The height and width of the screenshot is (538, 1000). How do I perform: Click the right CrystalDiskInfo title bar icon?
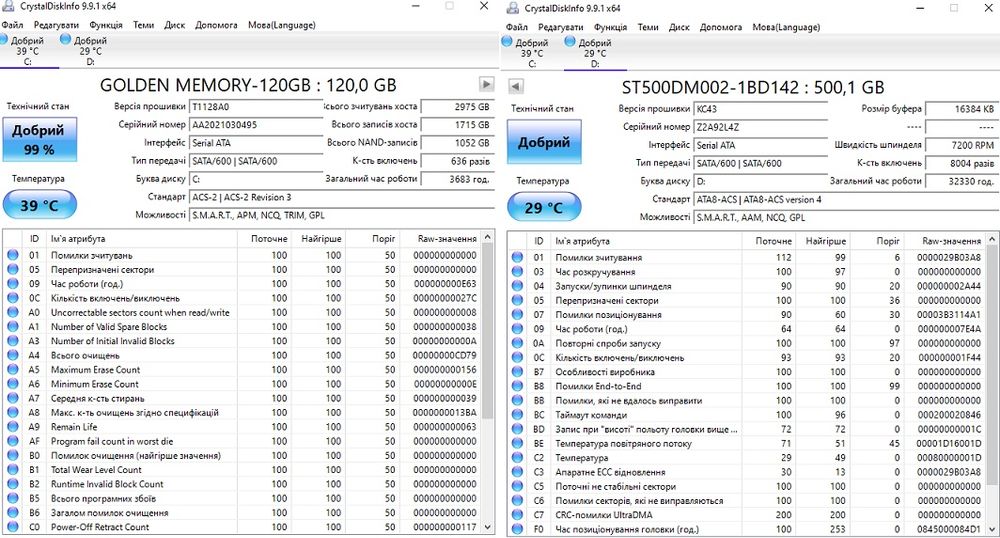[x=512, y=8]
